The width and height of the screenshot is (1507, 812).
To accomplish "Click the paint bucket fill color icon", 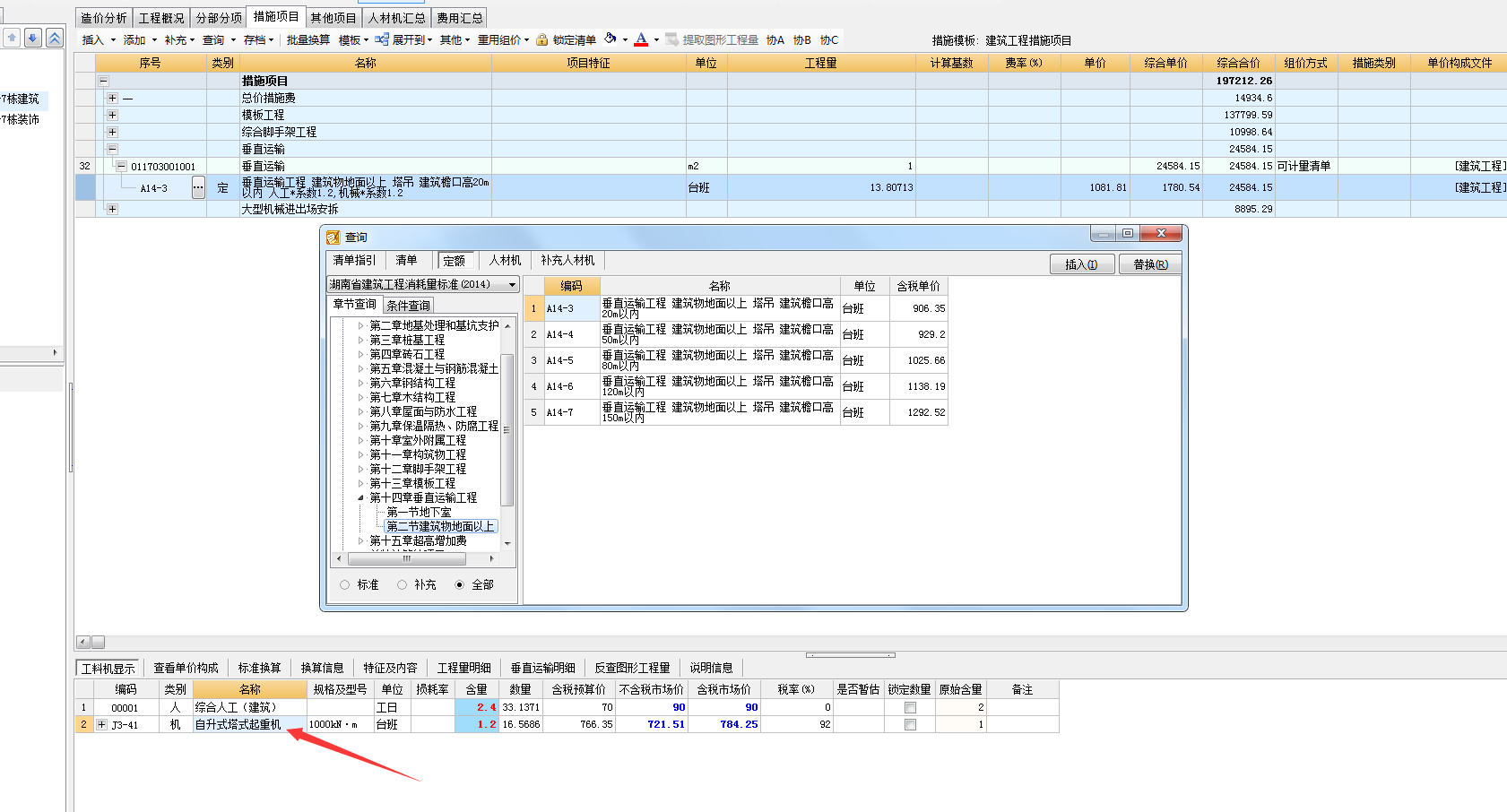I will (x=611, y=39).
